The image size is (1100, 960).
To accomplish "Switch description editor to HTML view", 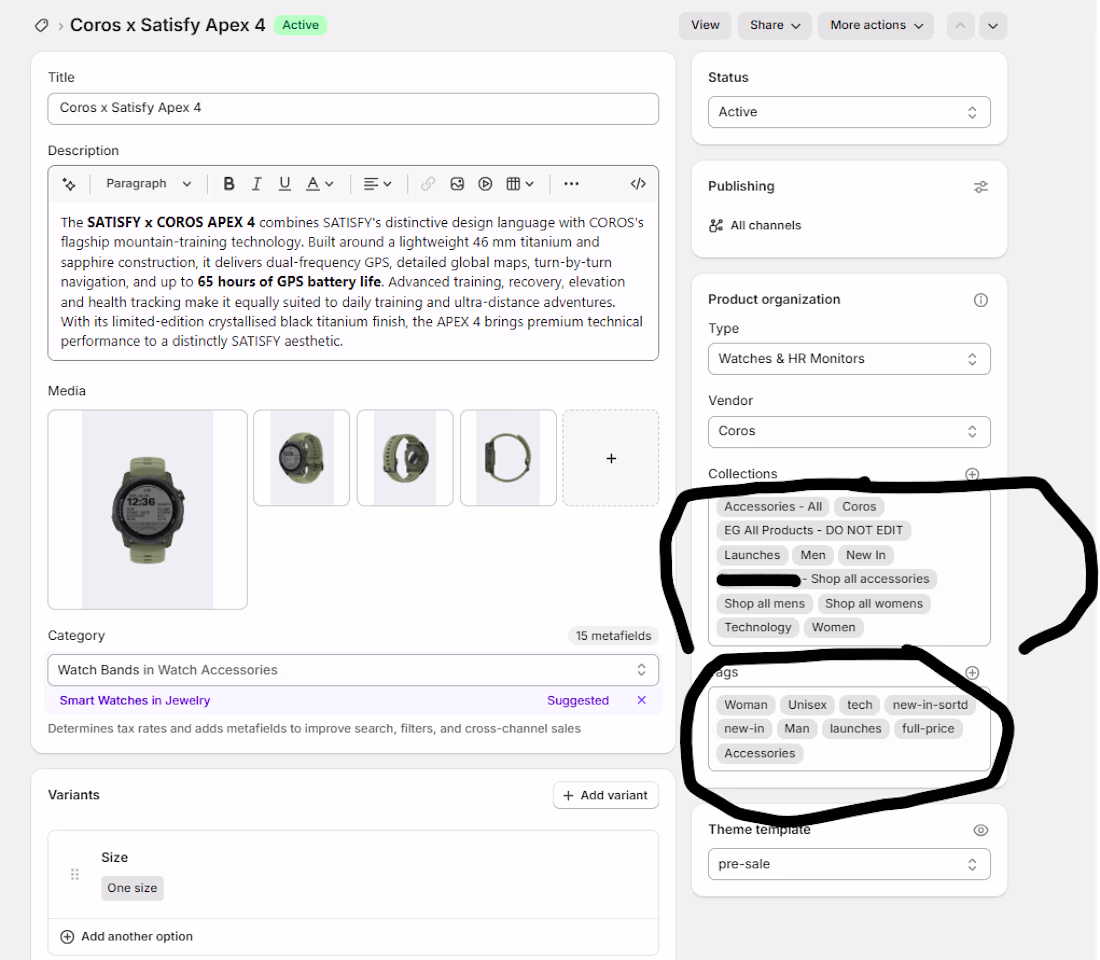I will coord(638,184).
